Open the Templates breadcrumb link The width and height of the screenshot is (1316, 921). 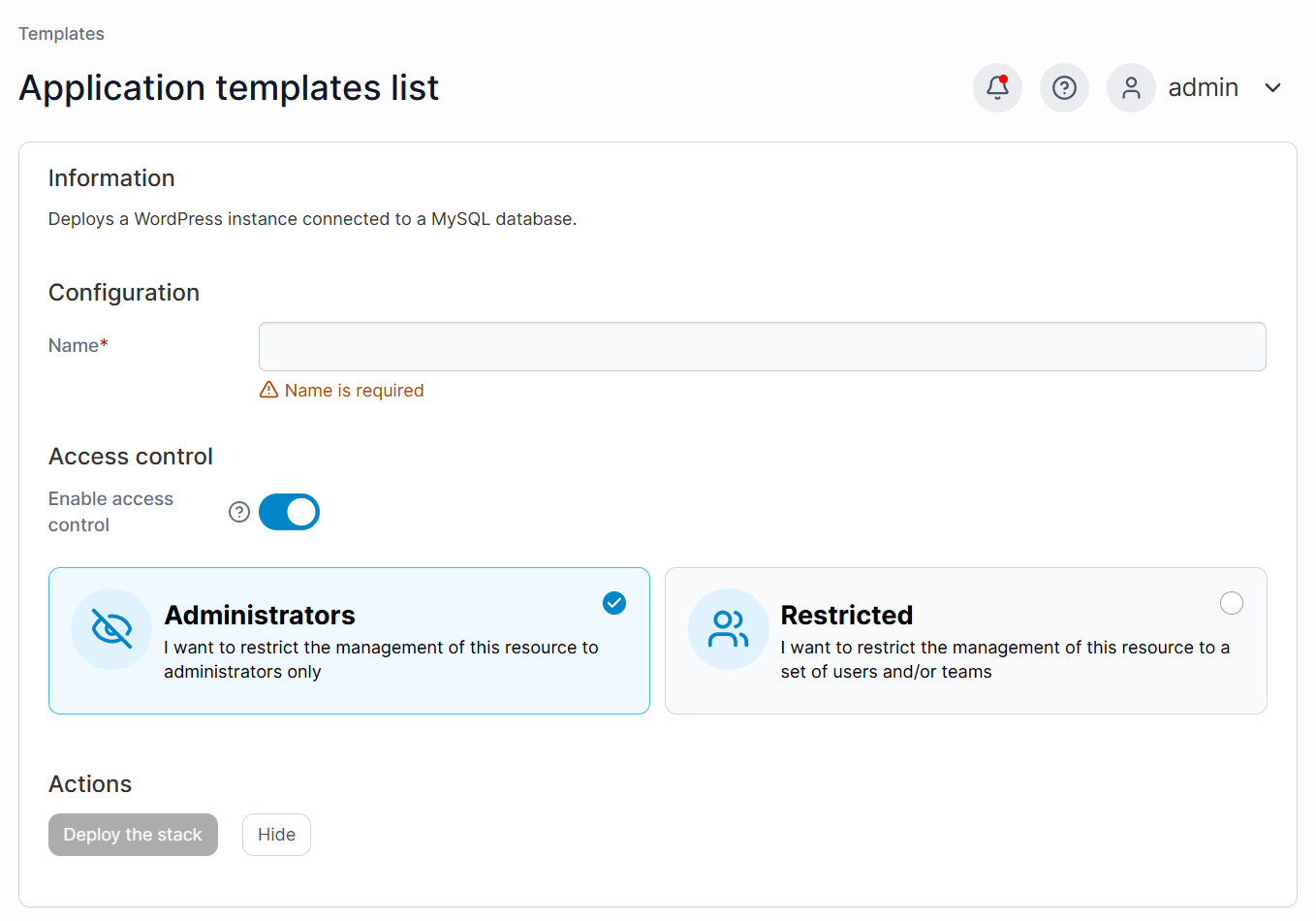[60, 33]
